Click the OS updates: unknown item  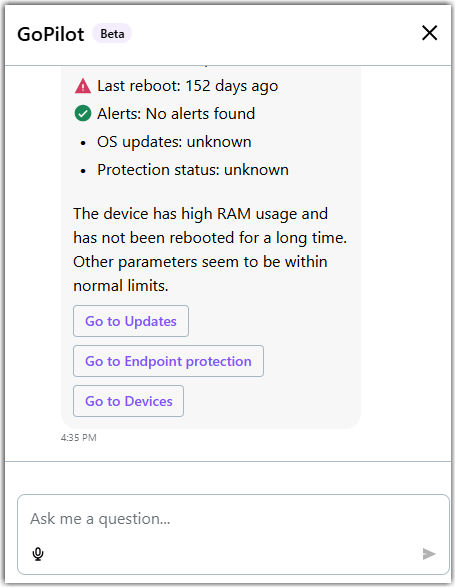click(x=174, y=142)
